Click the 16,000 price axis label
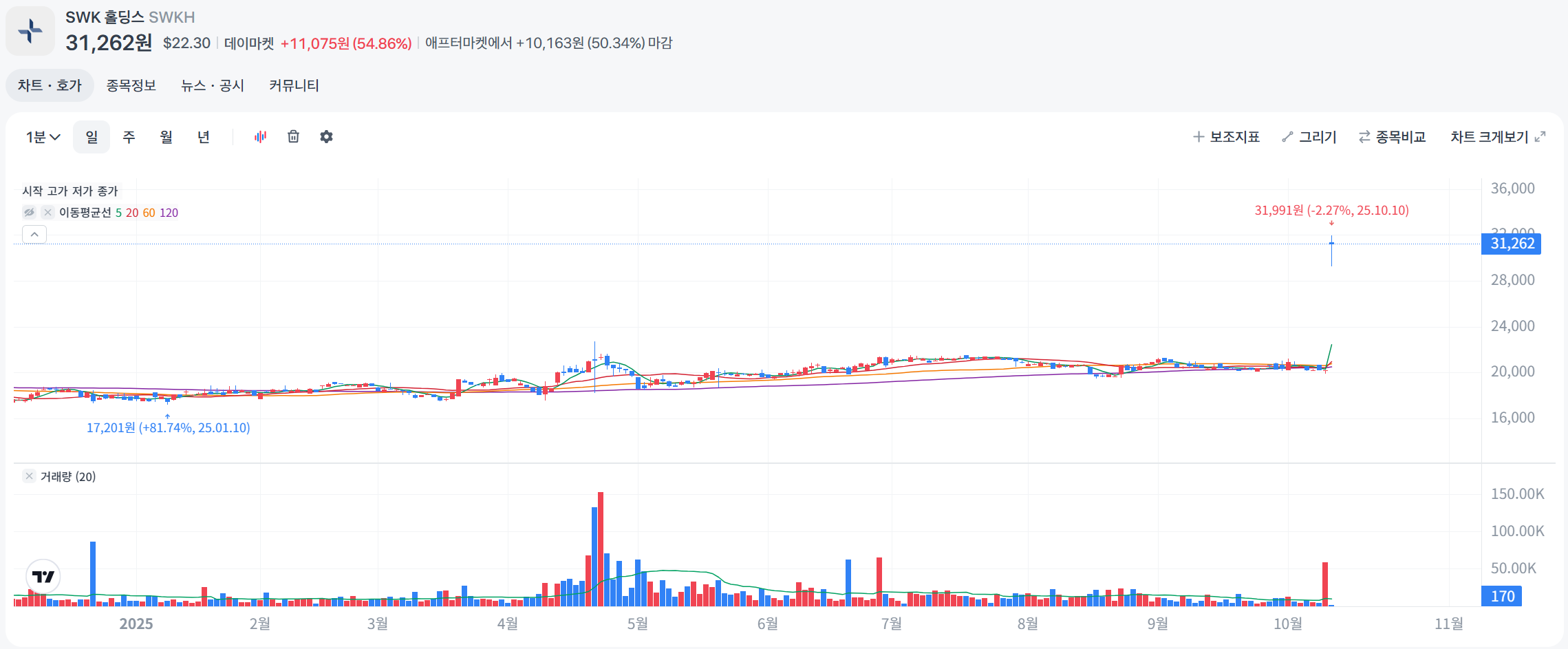 1512,418
